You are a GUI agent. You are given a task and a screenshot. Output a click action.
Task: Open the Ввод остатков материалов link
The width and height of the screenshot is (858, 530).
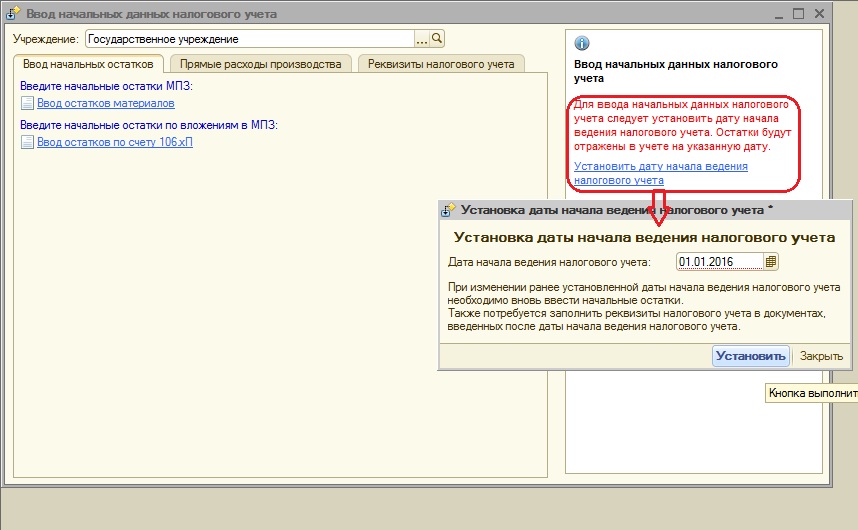click(106, 103)
